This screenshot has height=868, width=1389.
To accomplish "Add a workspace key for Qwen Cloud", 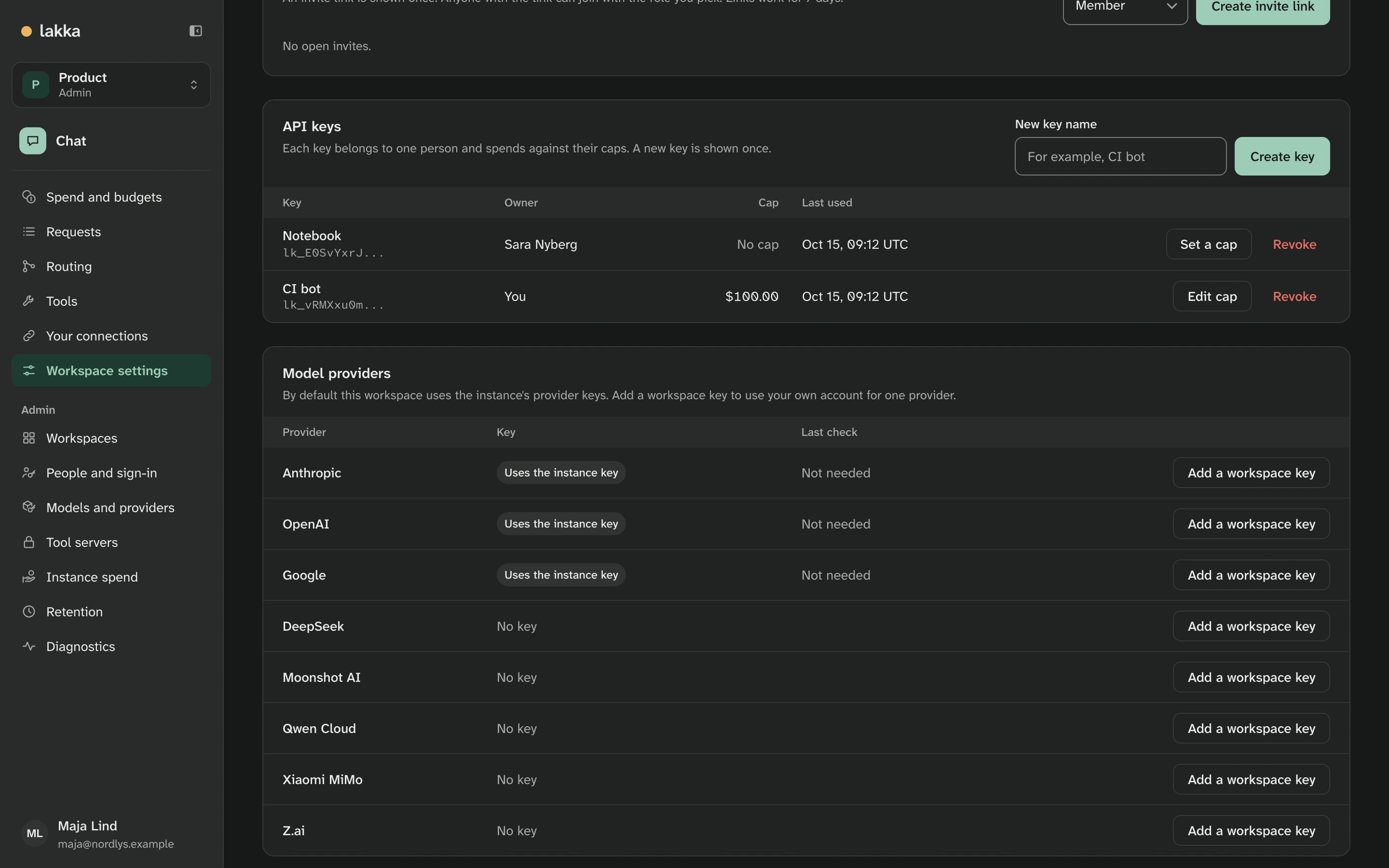I will point(1251,729).
